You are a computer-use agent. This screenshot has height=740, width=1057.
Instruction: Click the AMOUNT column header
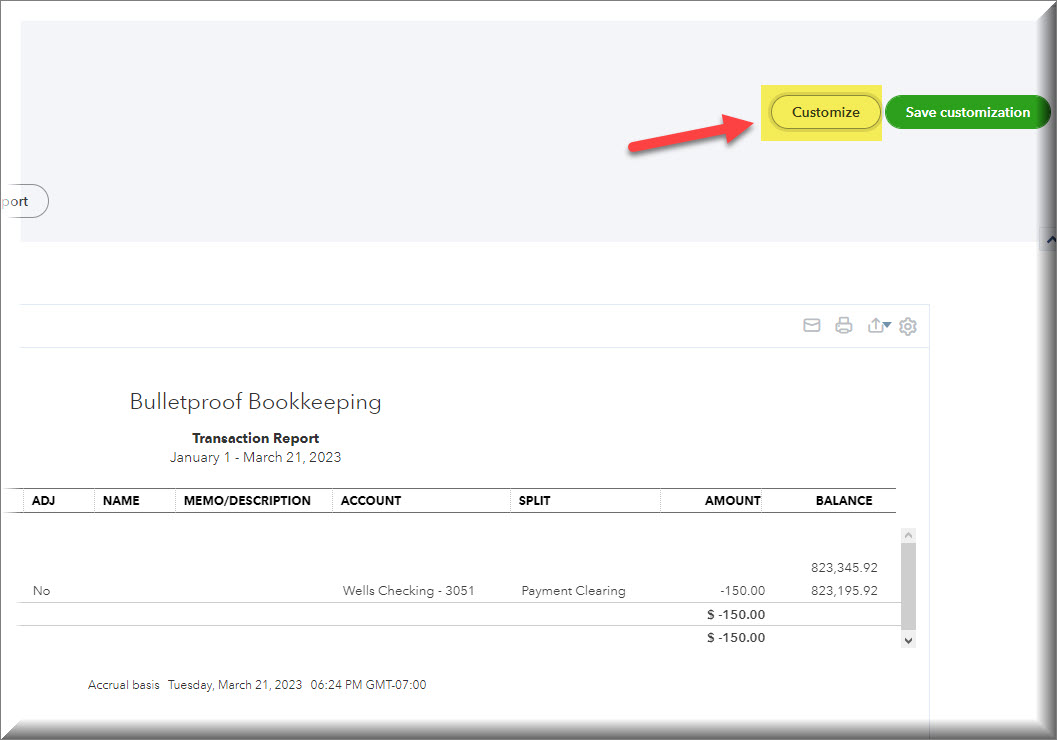click(733, 501)
